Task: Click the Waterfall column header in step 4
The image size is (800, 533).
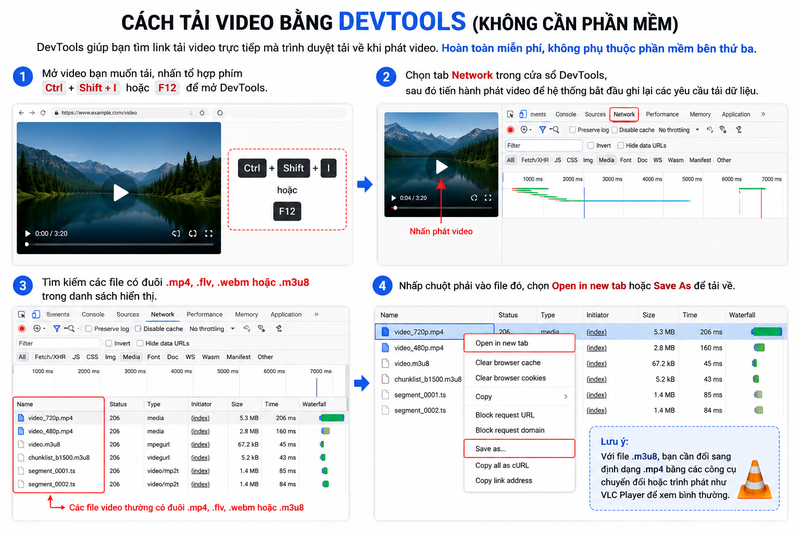Action: (742, 315)
